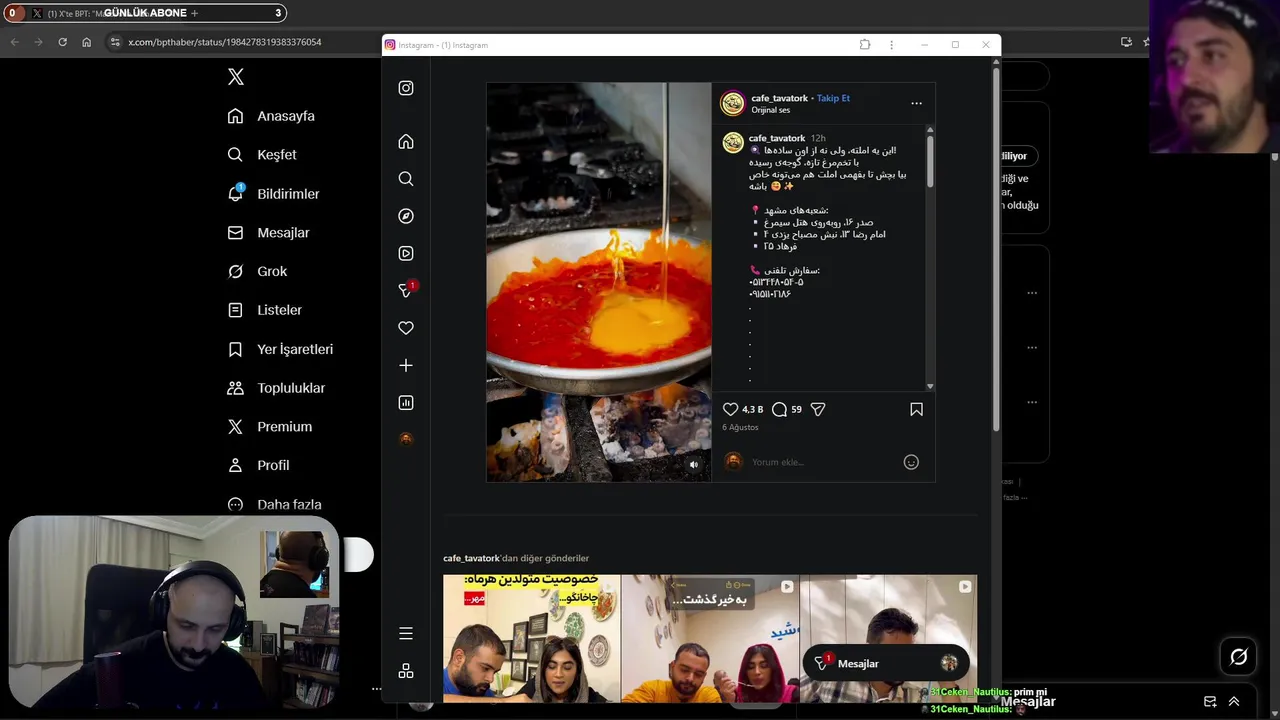Open cafe_tavatork avatar in post header
This screenshot has width=1280, height=720.
click(733, 104)
